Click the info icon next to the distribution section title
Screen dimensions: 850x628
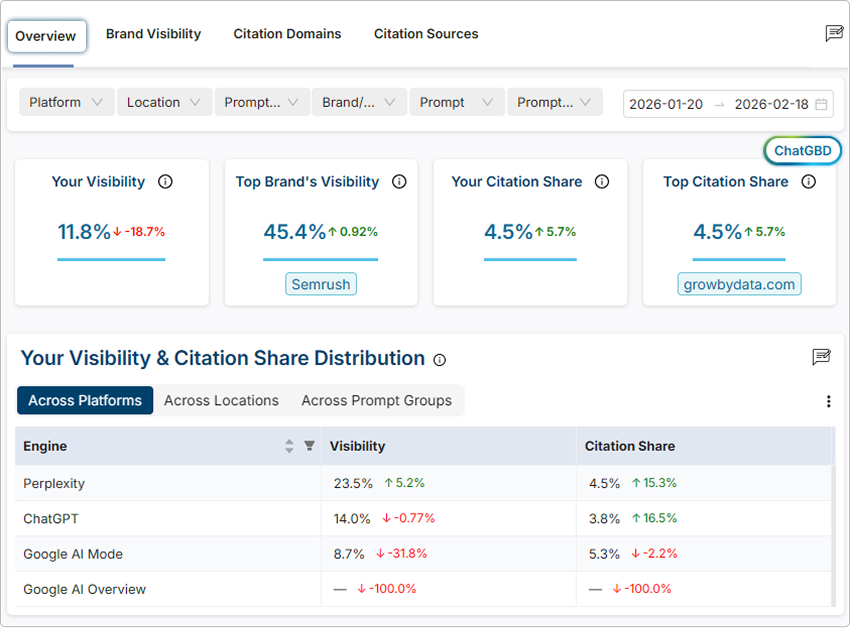tap(439, 360)
